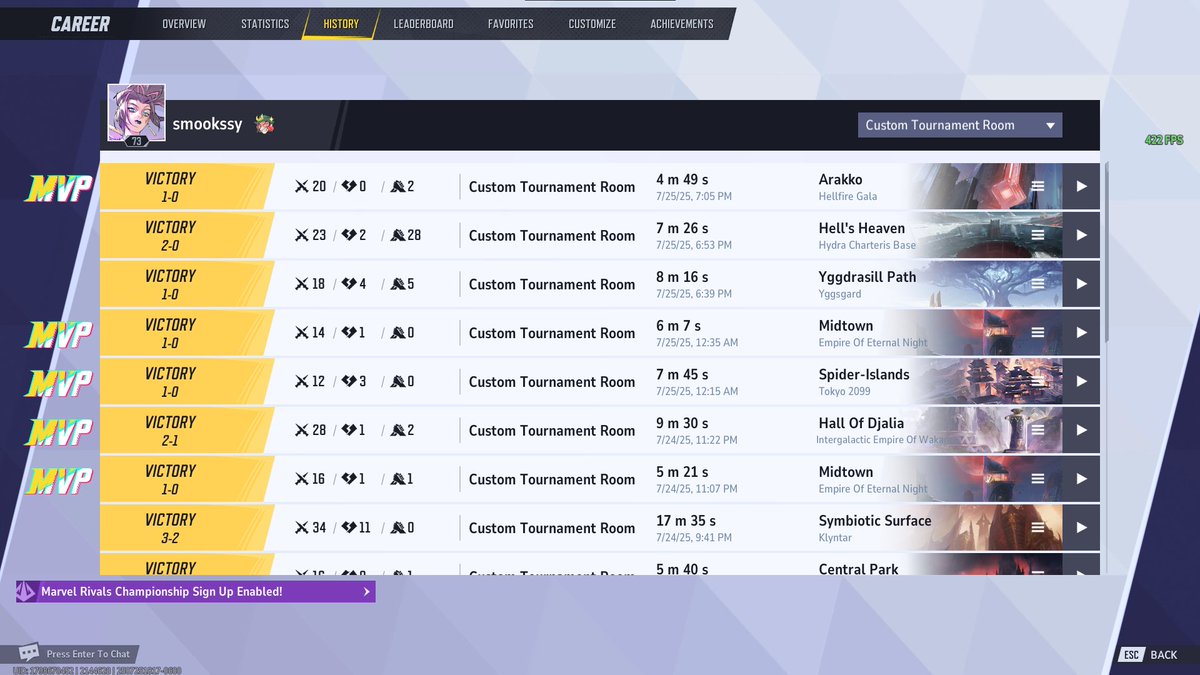1200x675 pixels.
Task: Click MVP badge on Arakko row
Action: click(x=59, y=187)
